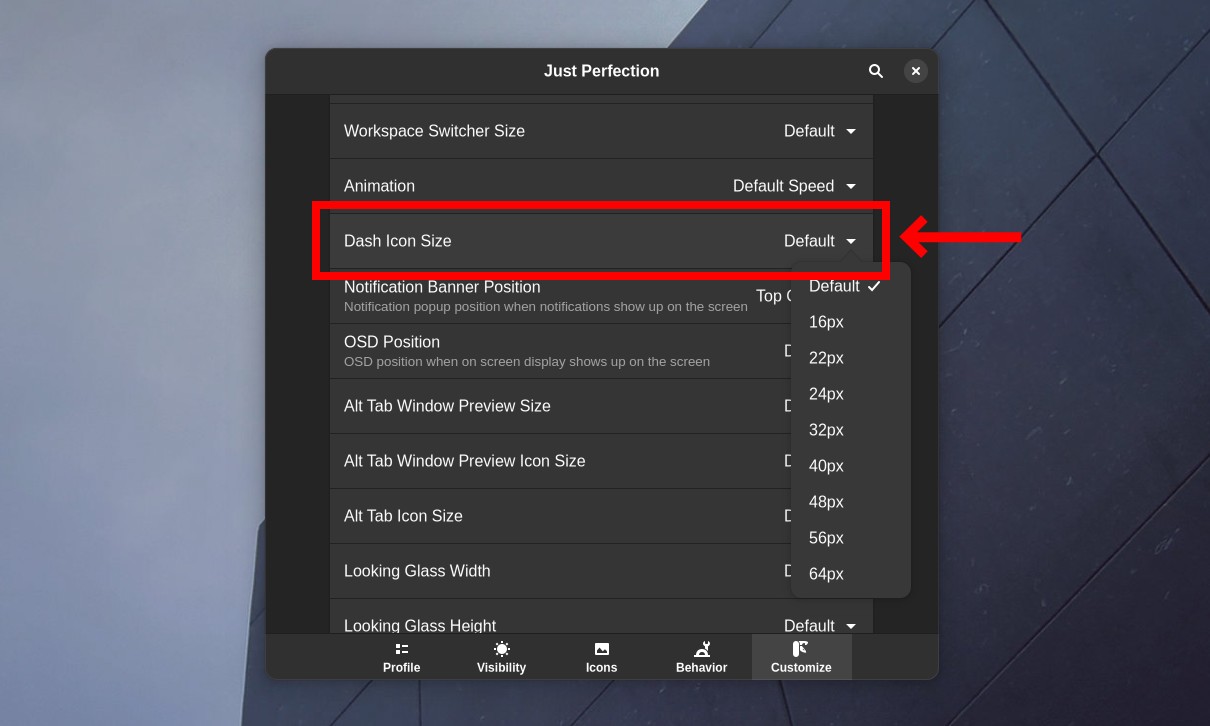This screenshot has width=1210, height=726.
Task: Select the Alt Tab Icon Size label
Action: point(403,516)
